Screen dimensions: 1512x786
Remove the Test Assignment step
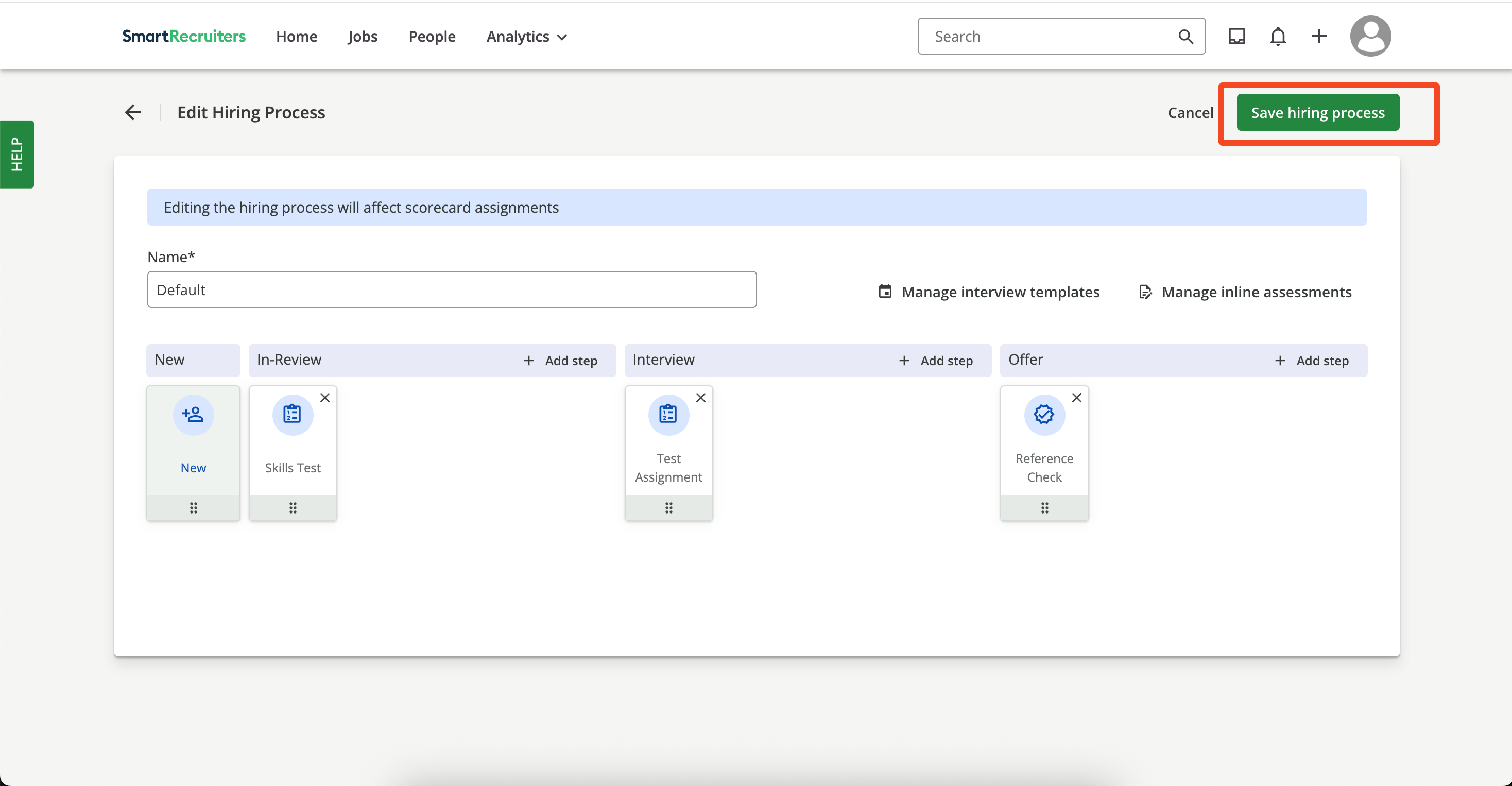tap(700, 398)
